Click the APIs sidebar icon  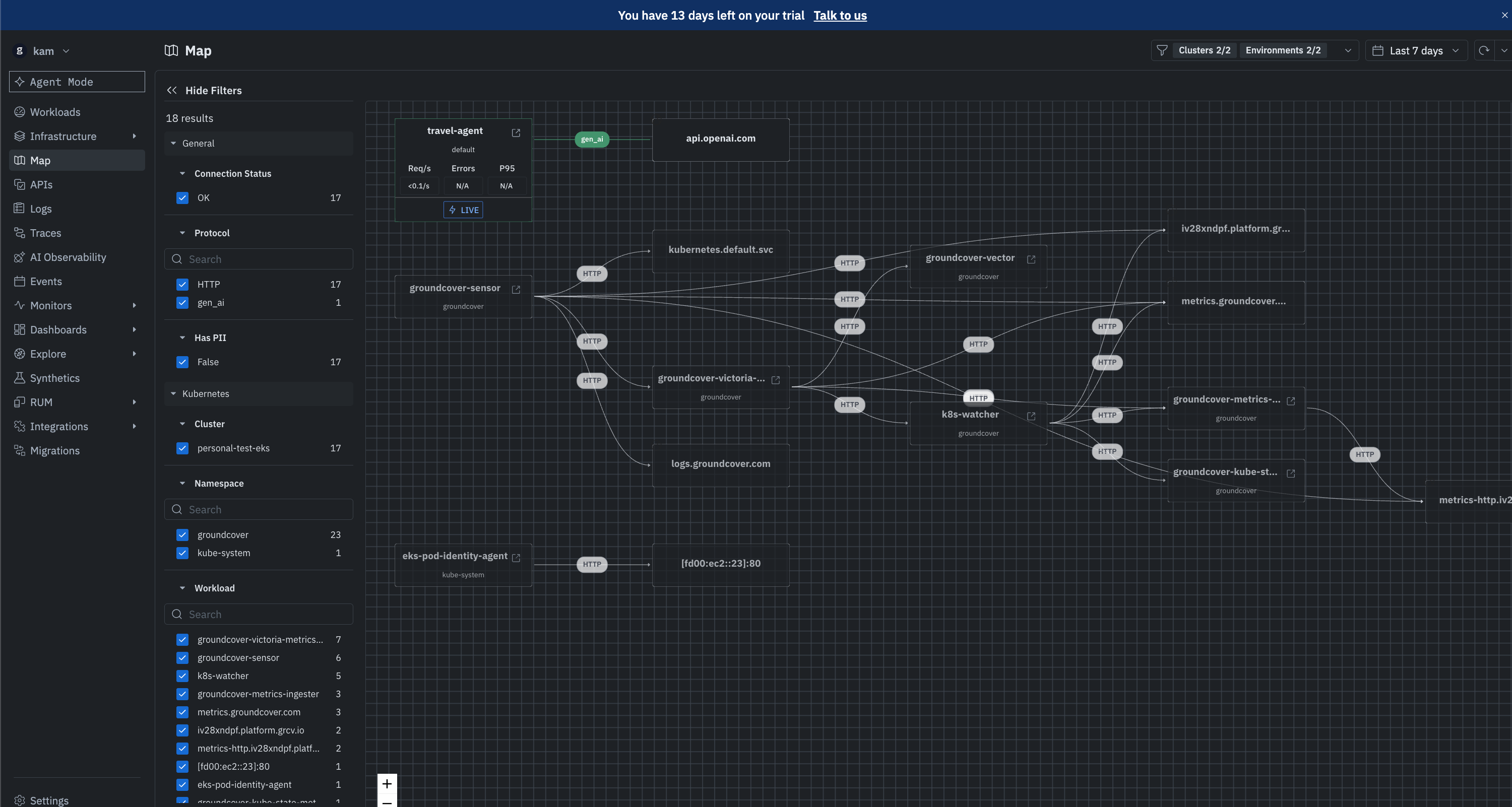(19, 185)
